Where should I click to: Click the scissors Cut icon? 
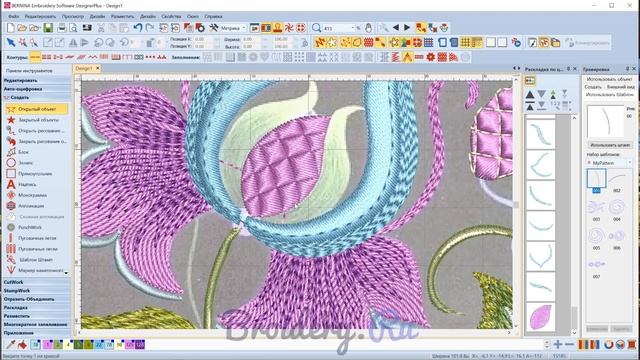[x=101, y=28]
